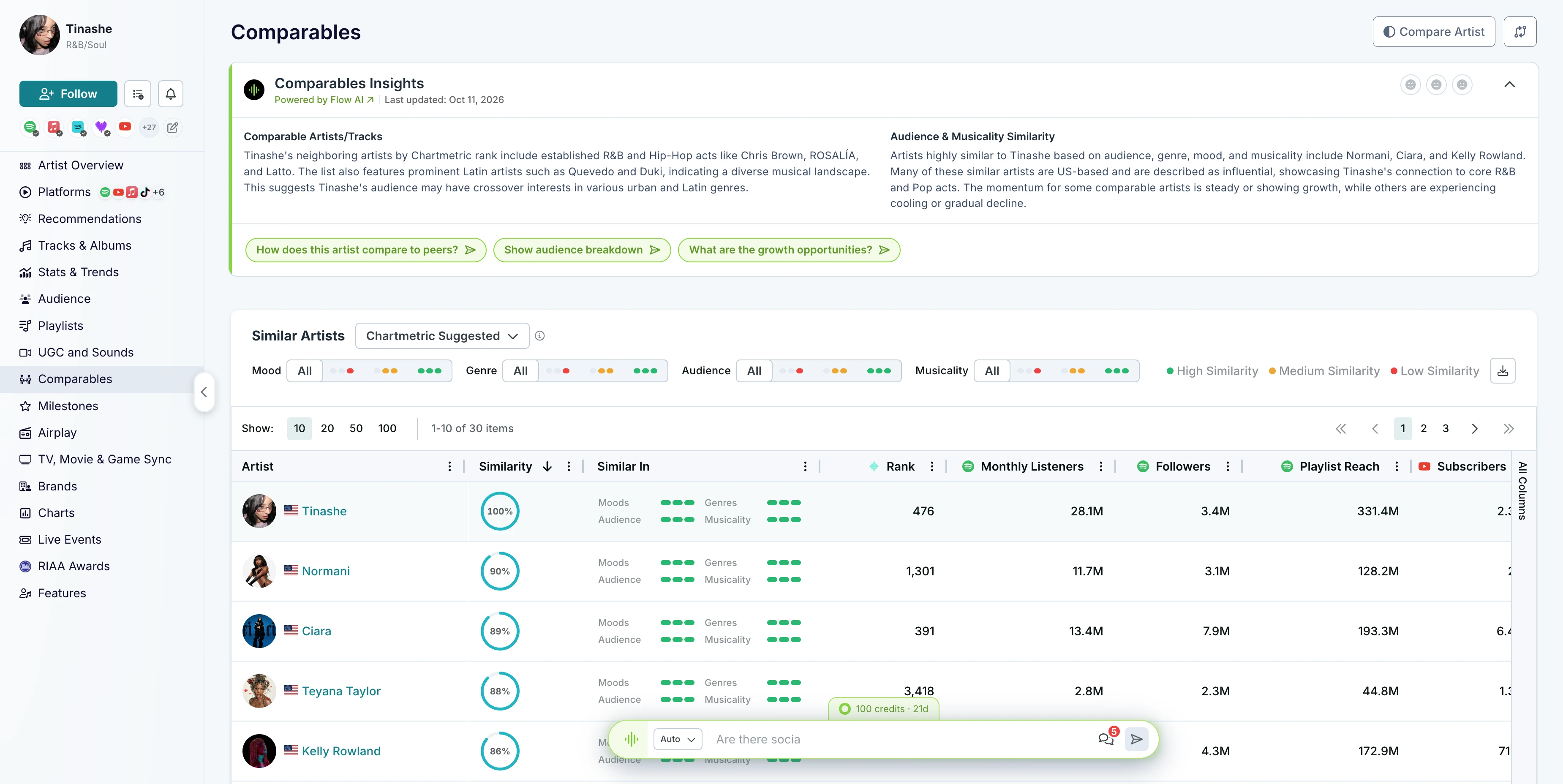This screenshot has width=1563, height=784.
Task: Show 50 items per page
Action: click(356, 428)
